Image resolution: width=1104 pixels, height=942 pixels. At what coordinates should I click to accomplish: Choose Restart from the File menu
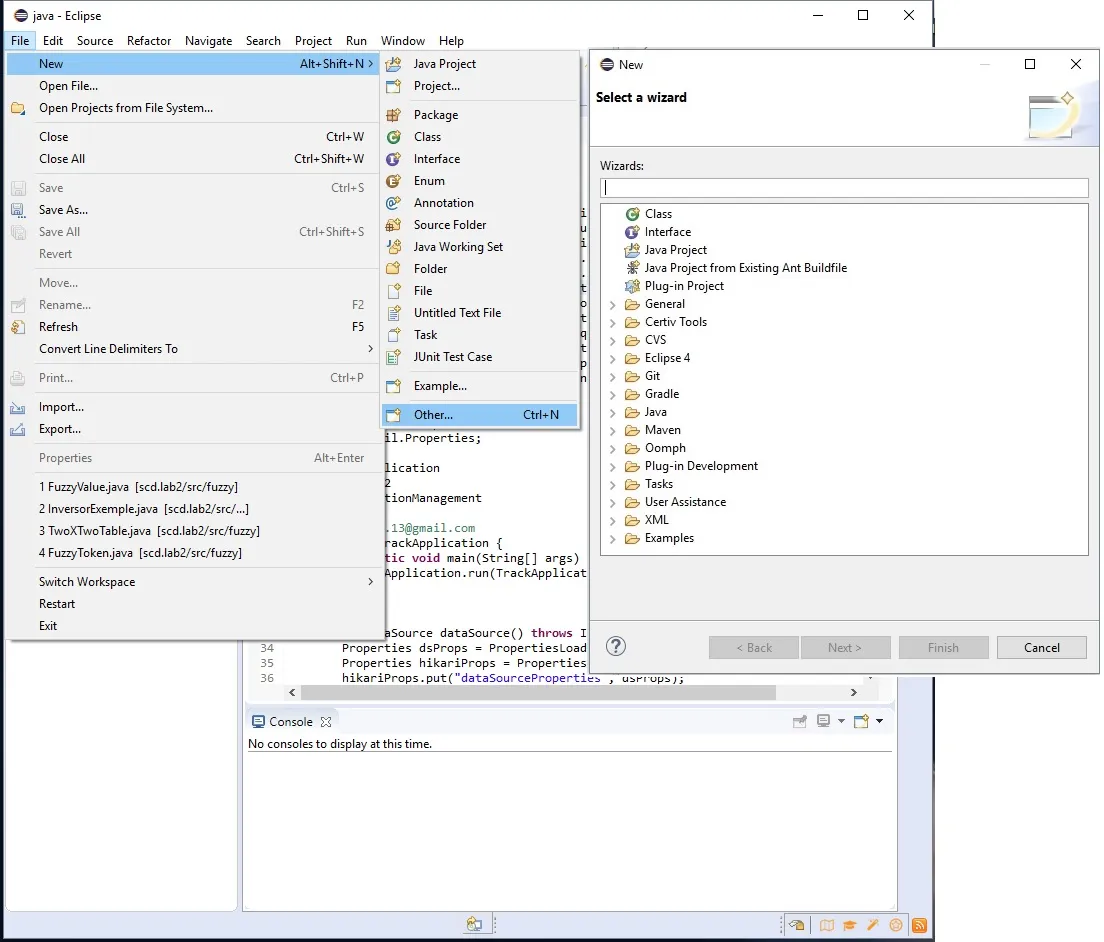click(x=194, y=603)
